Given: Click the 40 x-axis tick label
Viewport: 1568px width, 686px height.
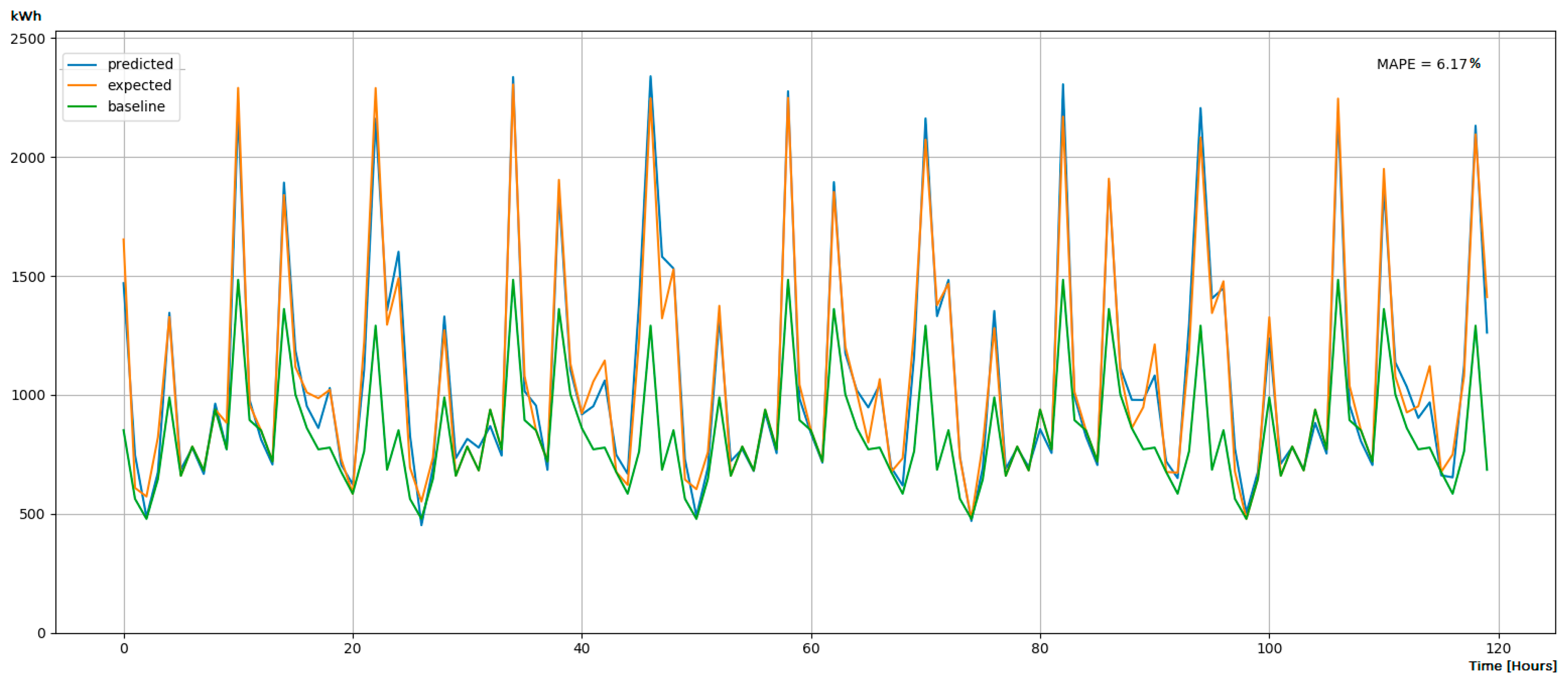Looking at the screenshot, I should pyautogui.click(x=581, y=649).
